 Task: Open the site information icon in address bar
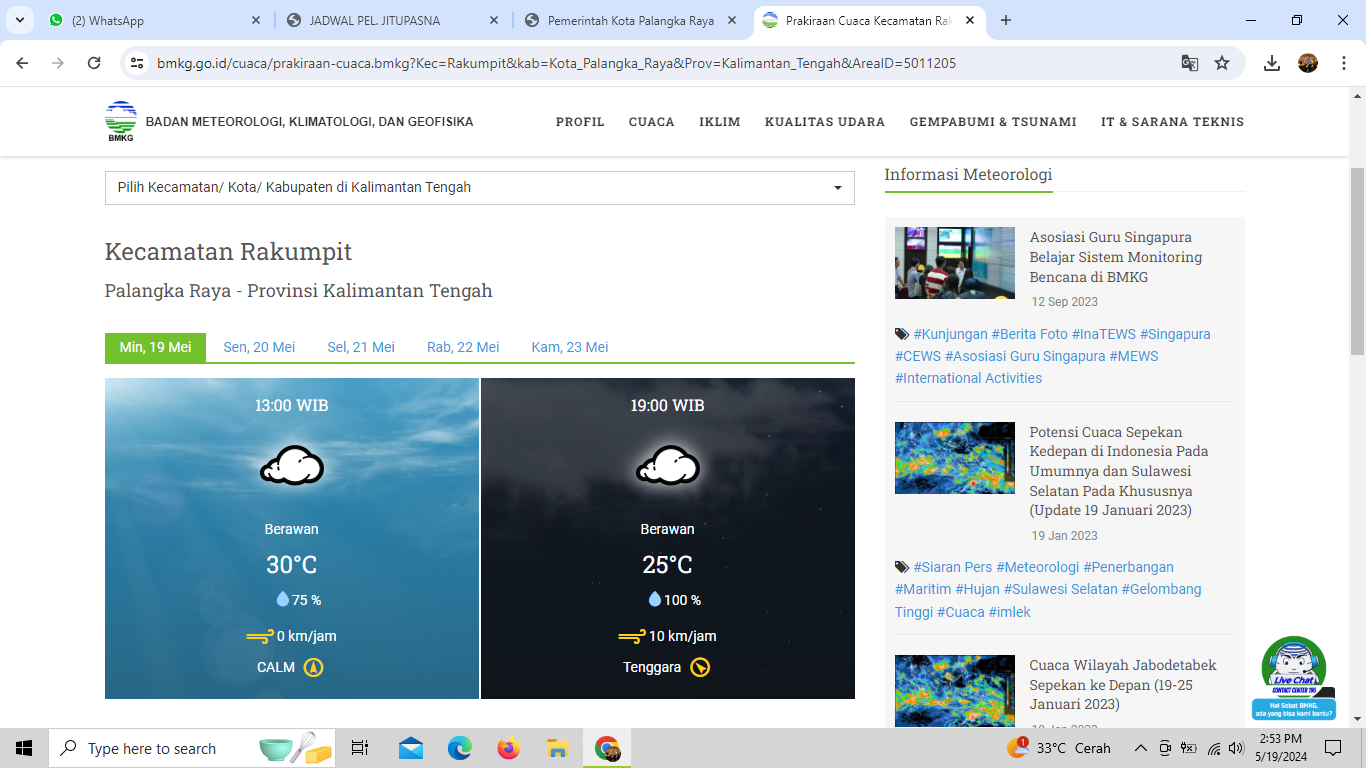(x=138, y=63)
